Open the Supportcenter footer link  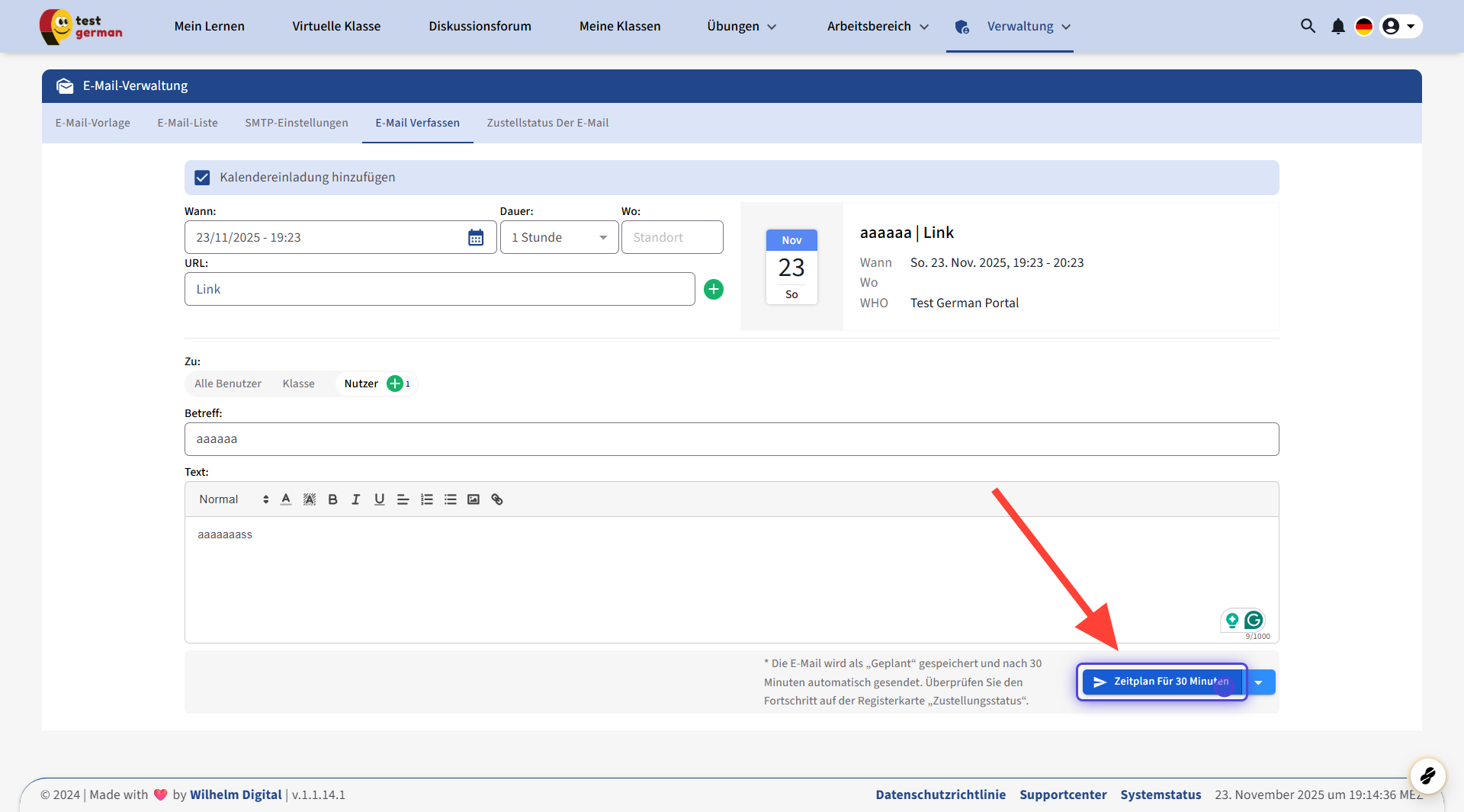[x=1063, y=794]
